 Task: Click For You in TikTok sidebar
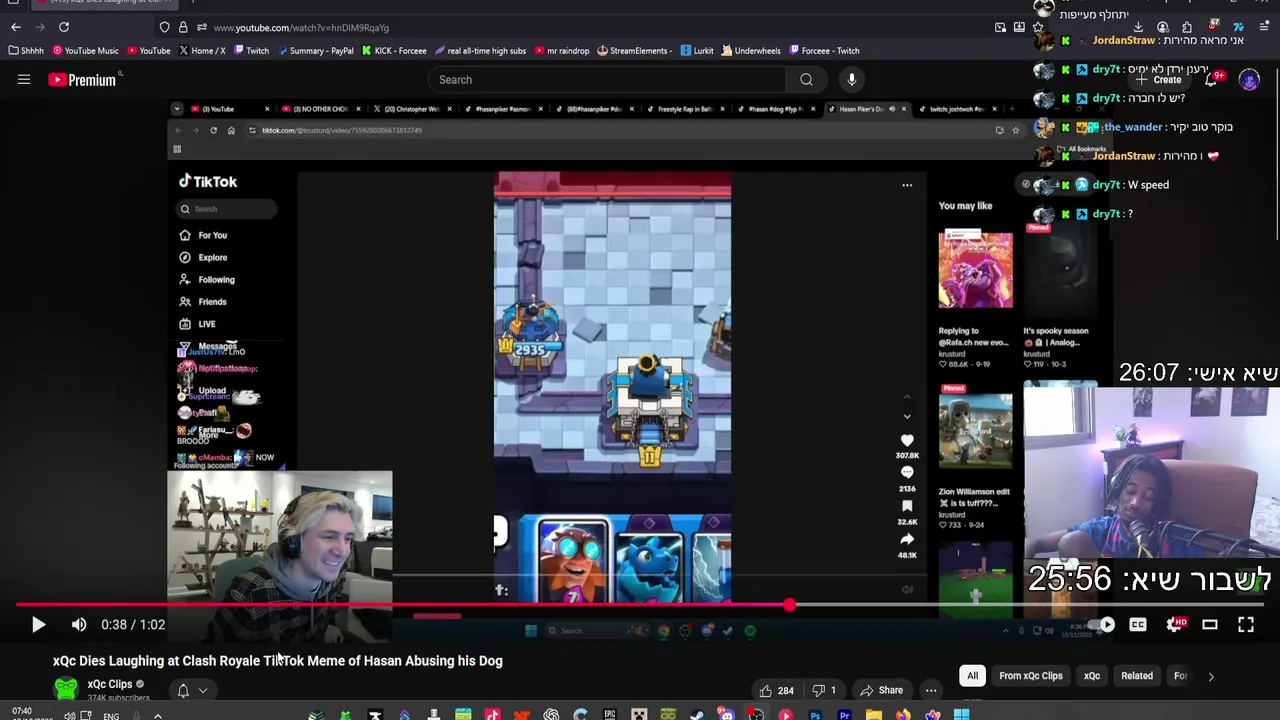tap(205, 235)
